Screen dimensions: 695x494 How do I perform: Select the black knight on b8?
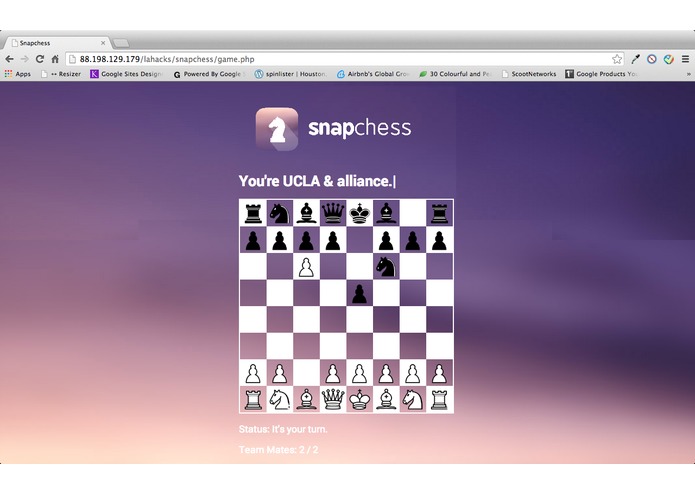[x=280, y=214]
